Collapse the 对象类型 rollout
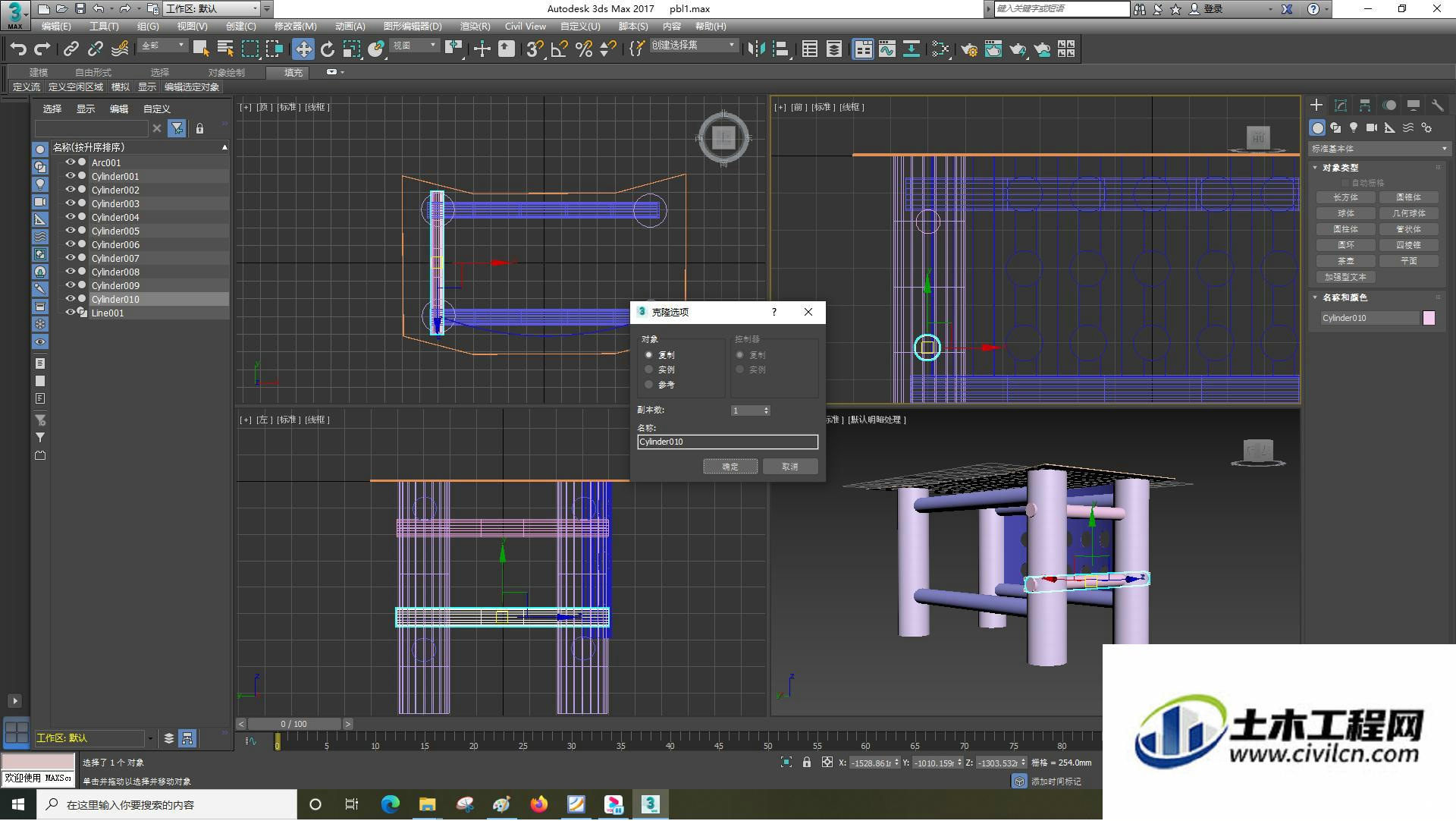This screenshot has height=821, width=1456. [x=1316, y=168]
